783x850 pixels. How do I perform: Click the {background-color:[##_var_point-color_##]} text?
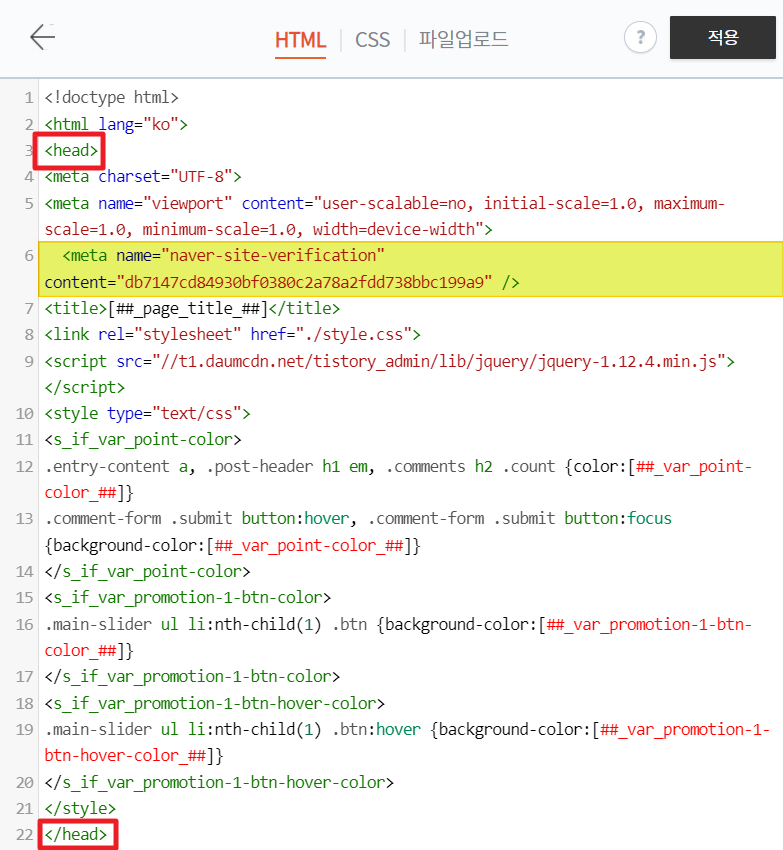tap(233, 545)
